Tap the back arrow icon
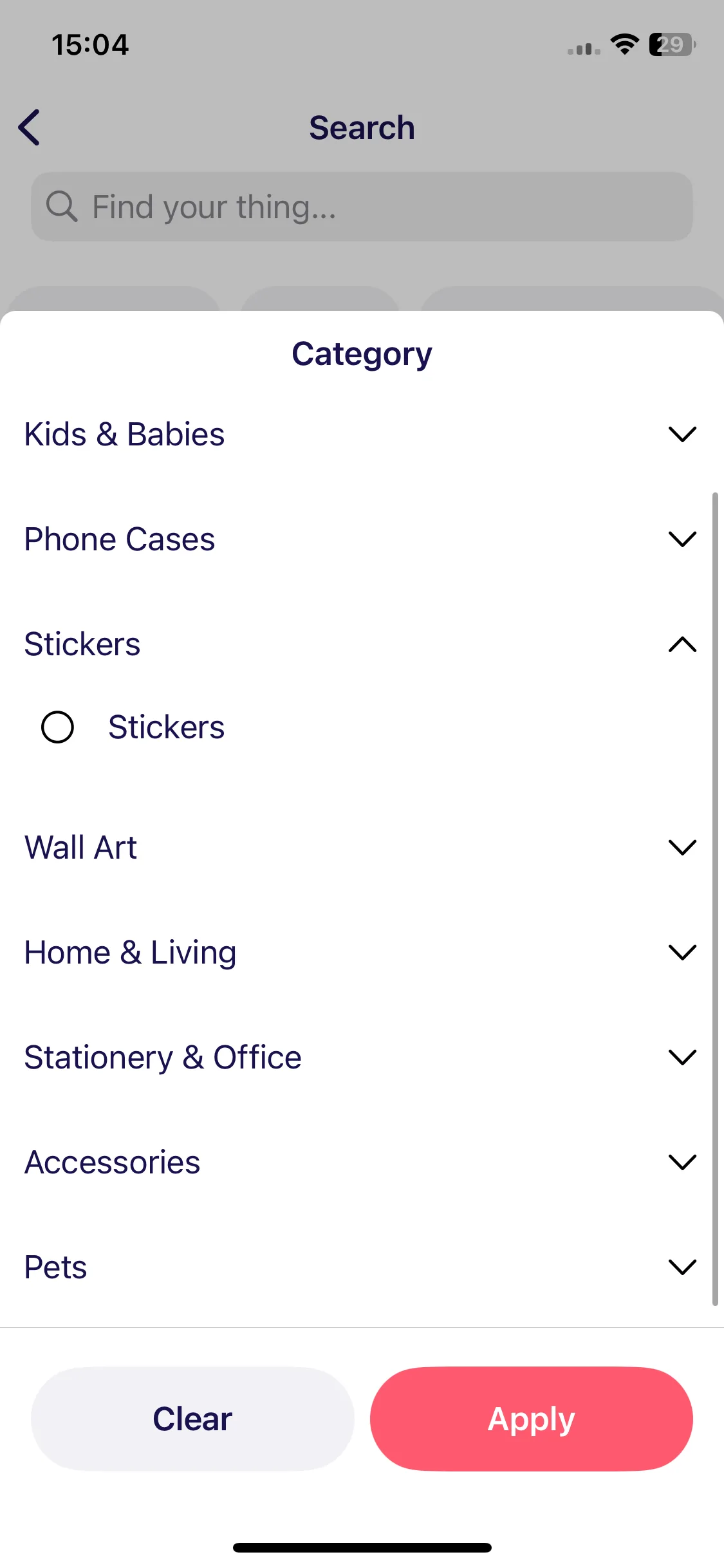 point(30,127)
